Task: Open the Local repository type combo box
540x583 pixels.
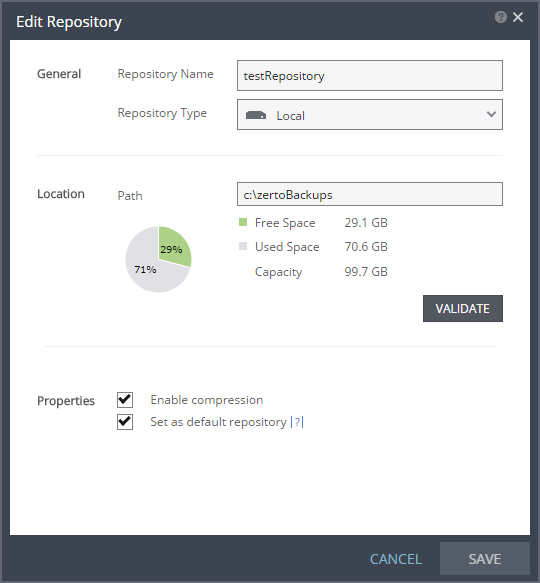Action: (370, 115)
